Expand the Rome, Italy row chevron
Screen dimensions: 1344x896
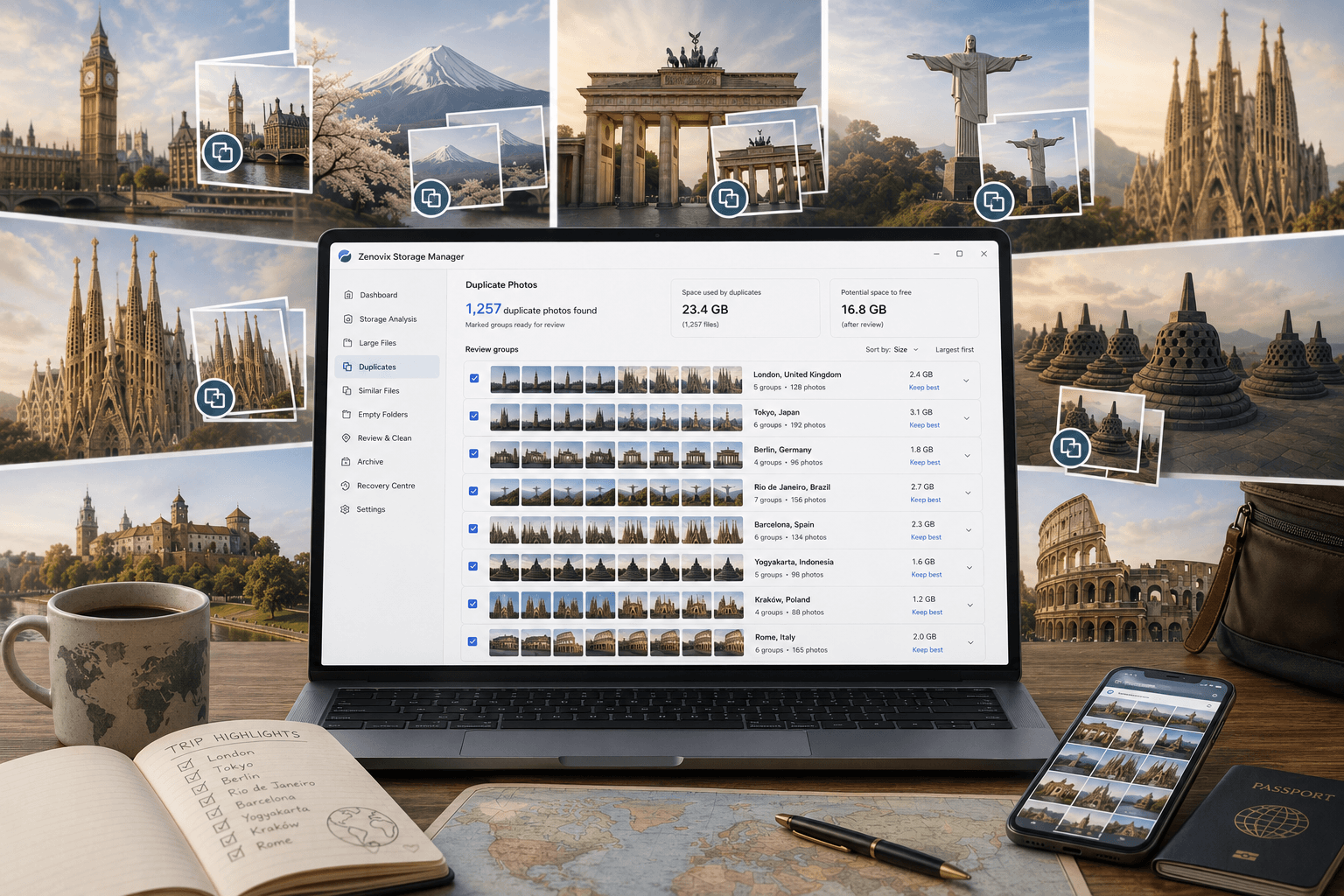click(970, 643)
